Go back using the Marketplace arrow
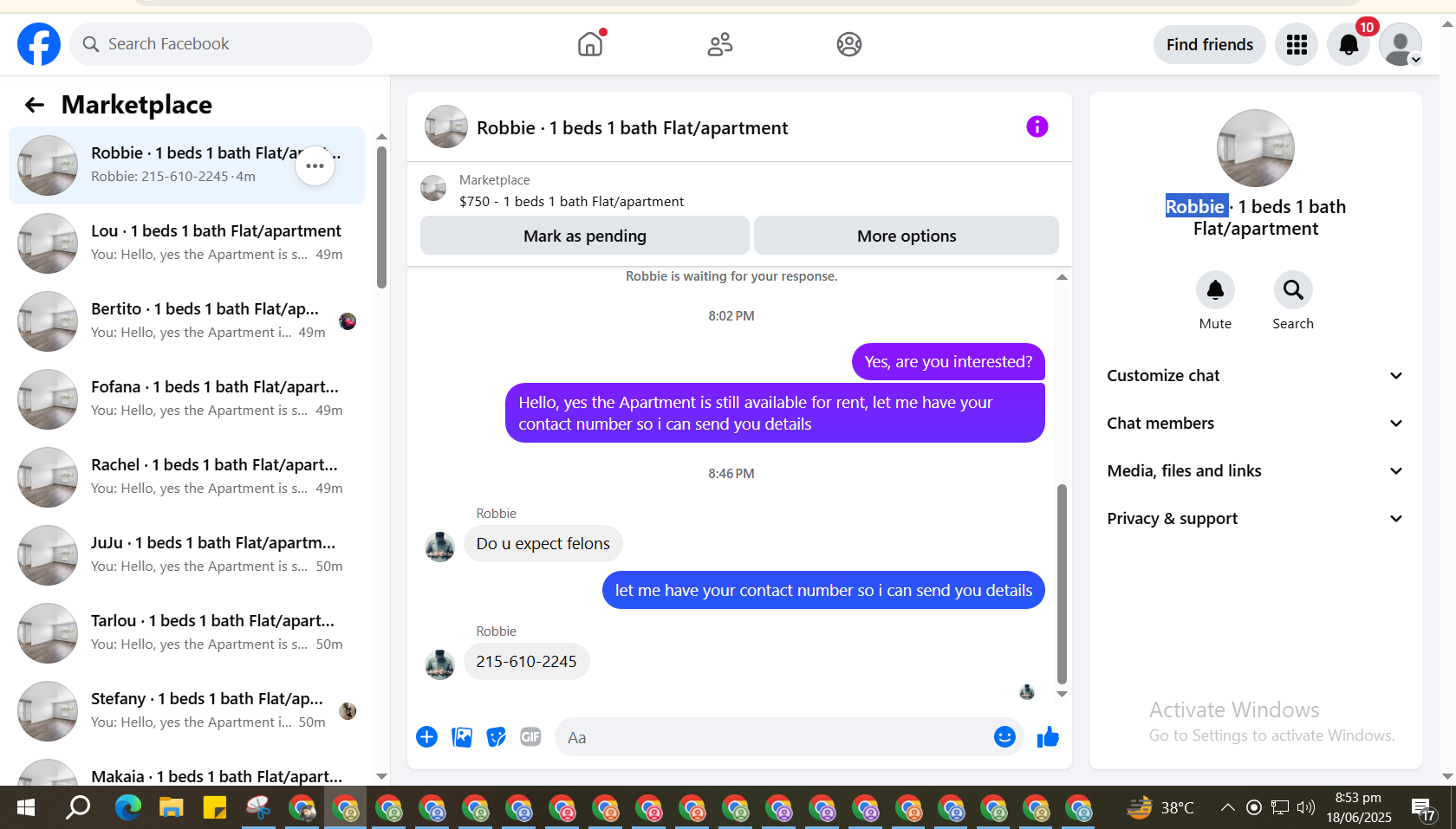 pos(35,105)
